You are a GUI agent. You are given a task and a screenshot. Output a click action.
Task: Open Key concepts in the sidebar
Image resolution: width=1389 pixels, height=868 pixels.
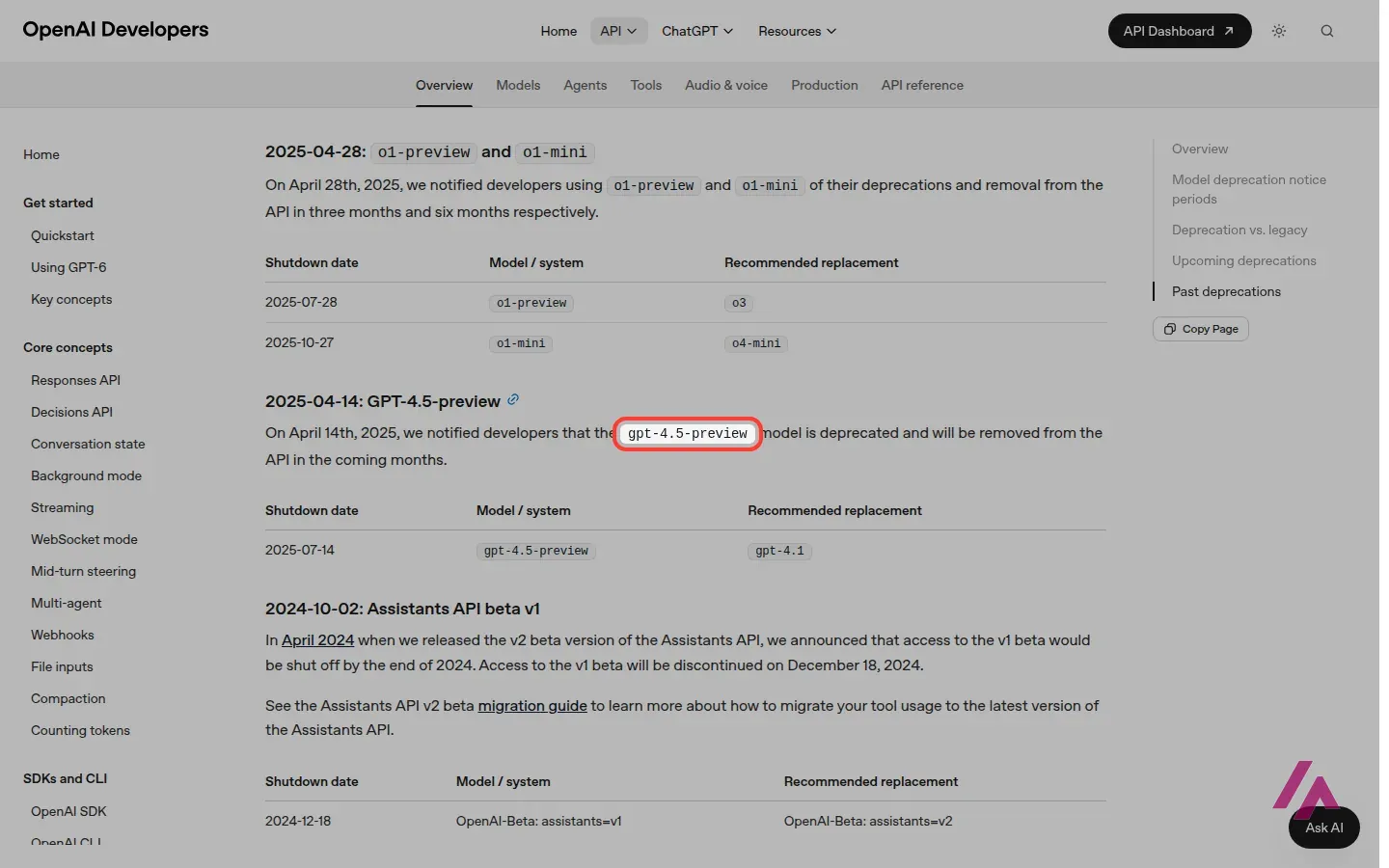coord(71,299)
